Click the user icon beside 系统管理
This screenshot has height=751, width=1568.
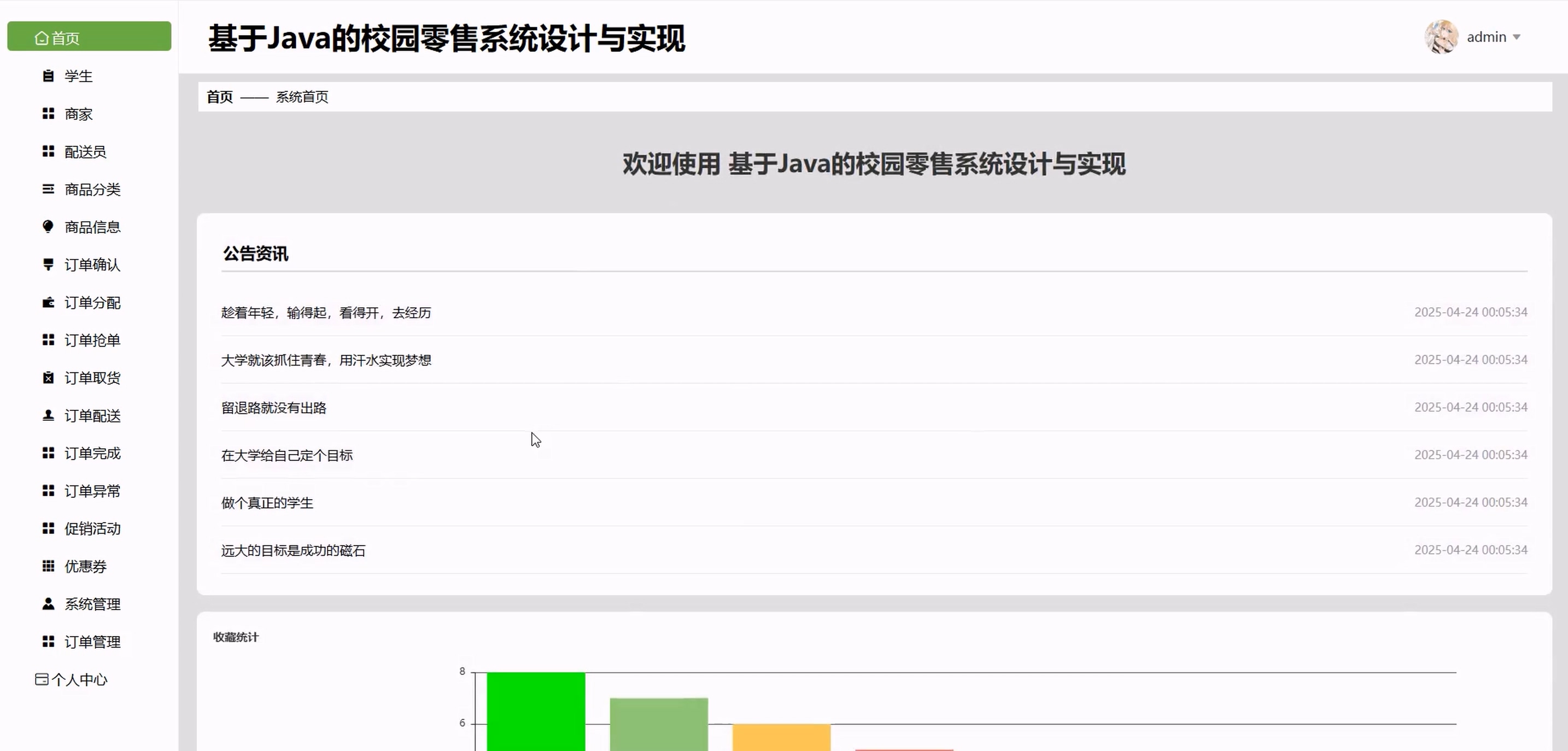(48, 604)
